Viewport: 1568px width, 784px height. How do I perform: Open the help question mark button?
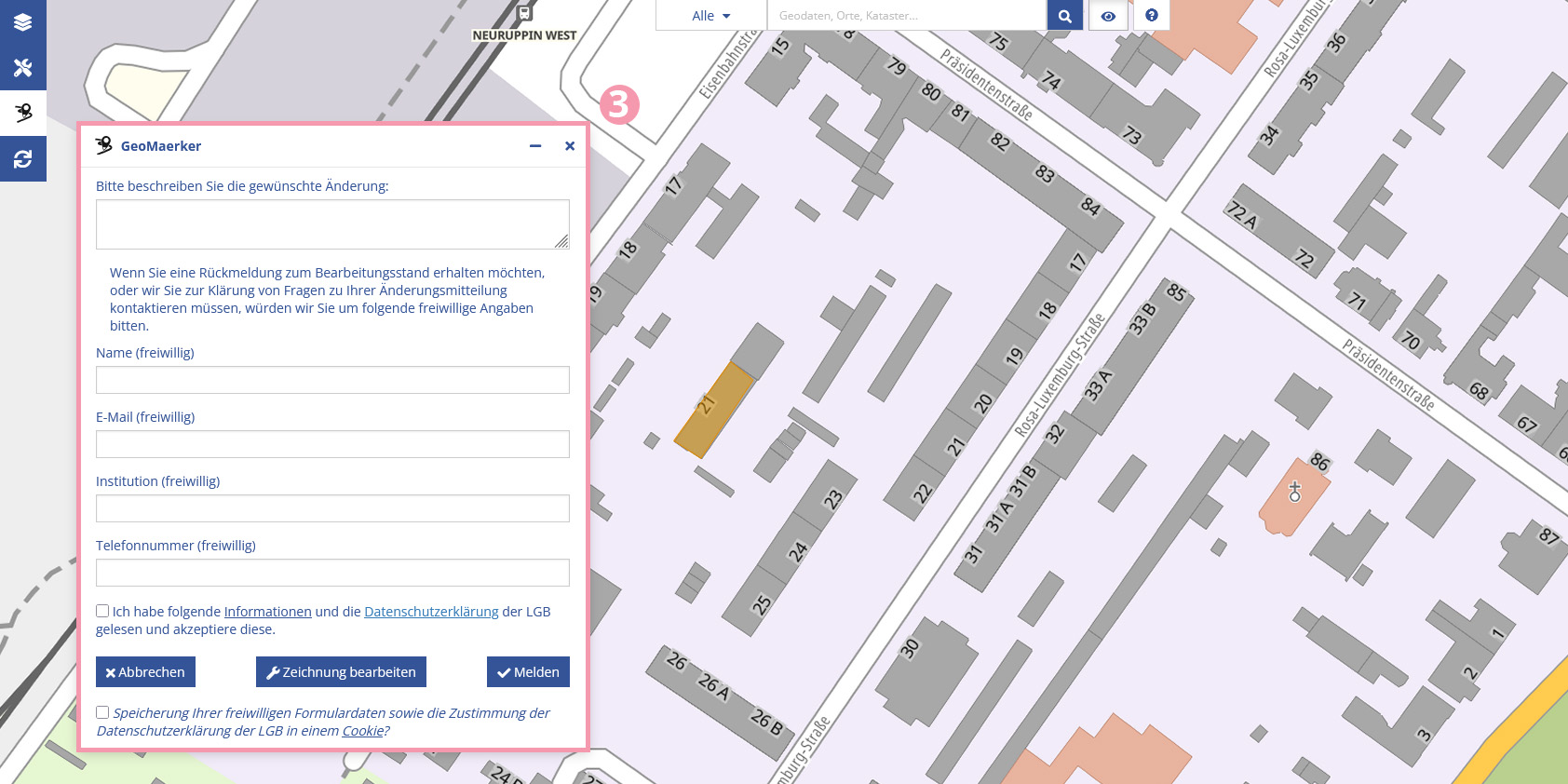1152,16
